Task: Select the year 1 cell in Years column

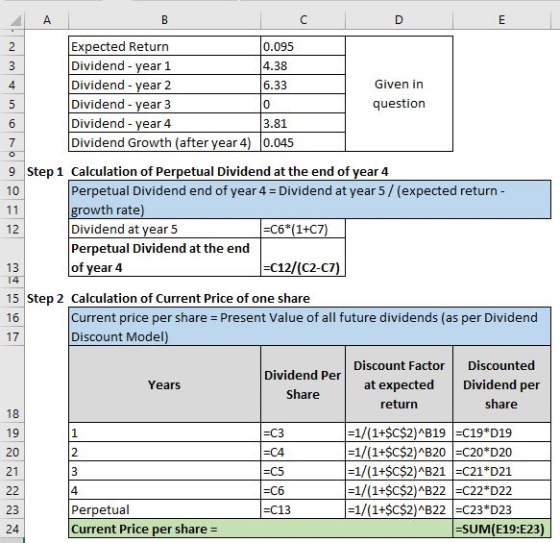Action: [x=164, y=433]
